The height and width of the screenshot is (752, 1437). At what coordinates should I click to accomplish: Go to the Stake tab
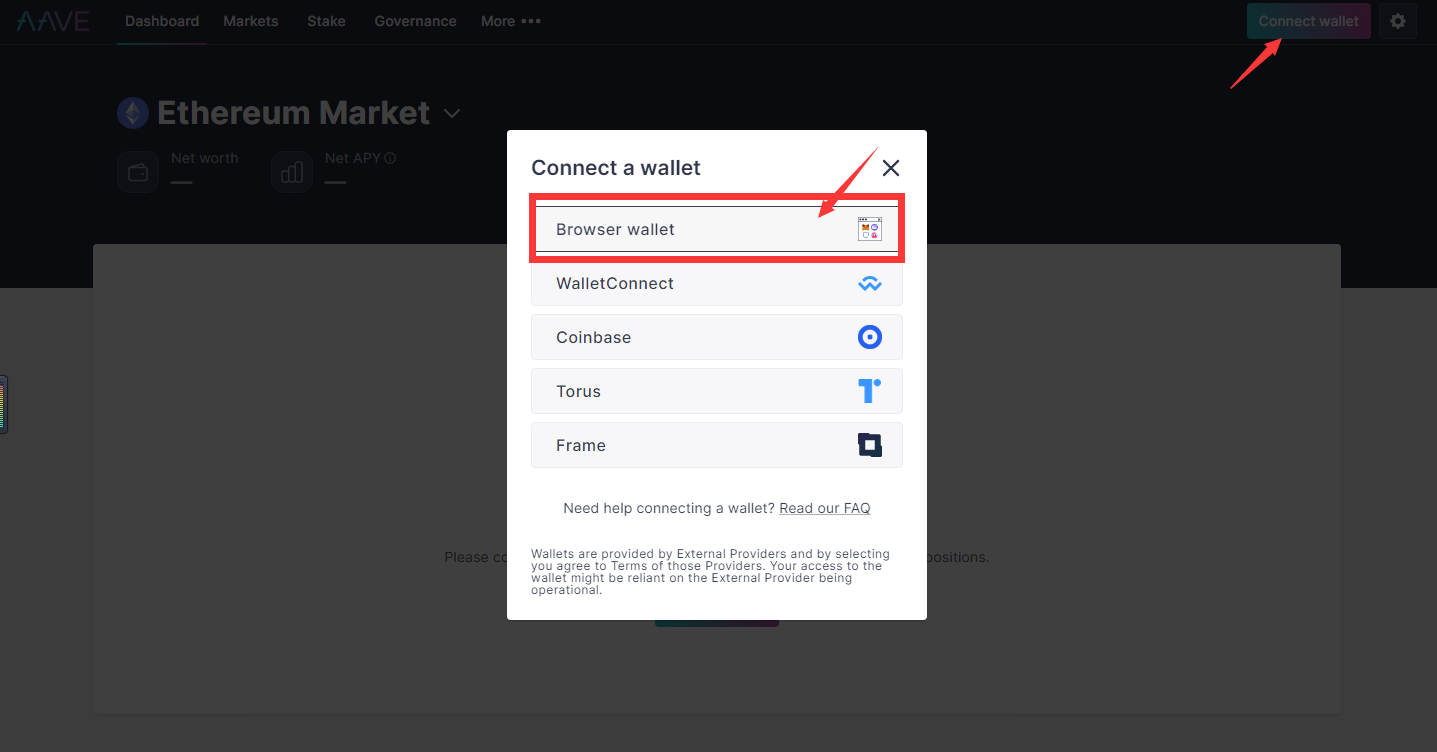pos(326,21)
